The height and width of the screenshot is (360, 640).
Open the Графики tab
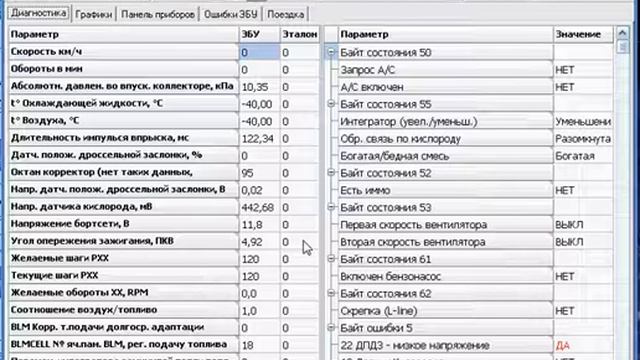click(93, 14)
